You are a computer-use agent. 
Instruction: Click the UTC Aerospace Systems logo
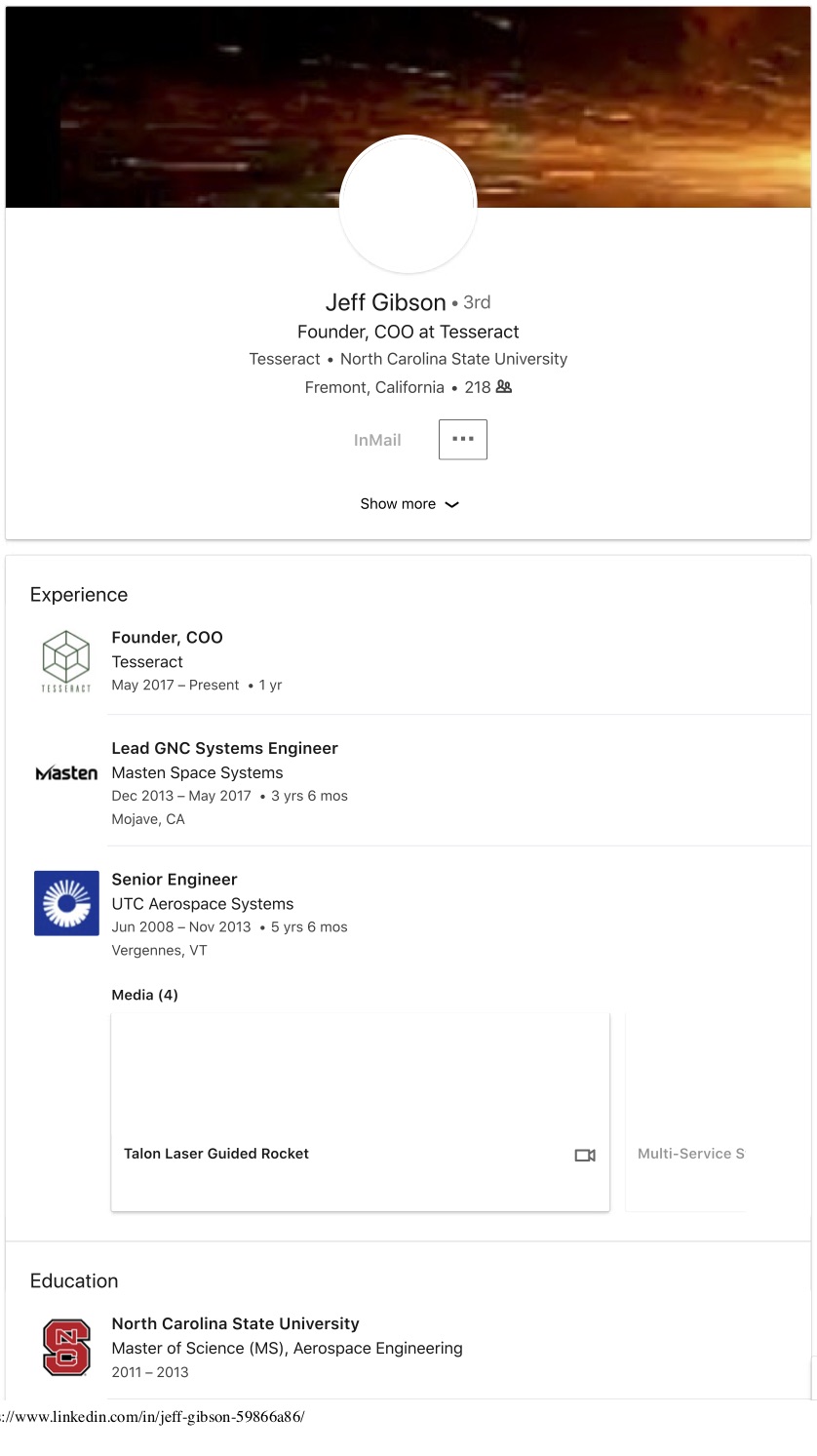[x=66, y=903]
